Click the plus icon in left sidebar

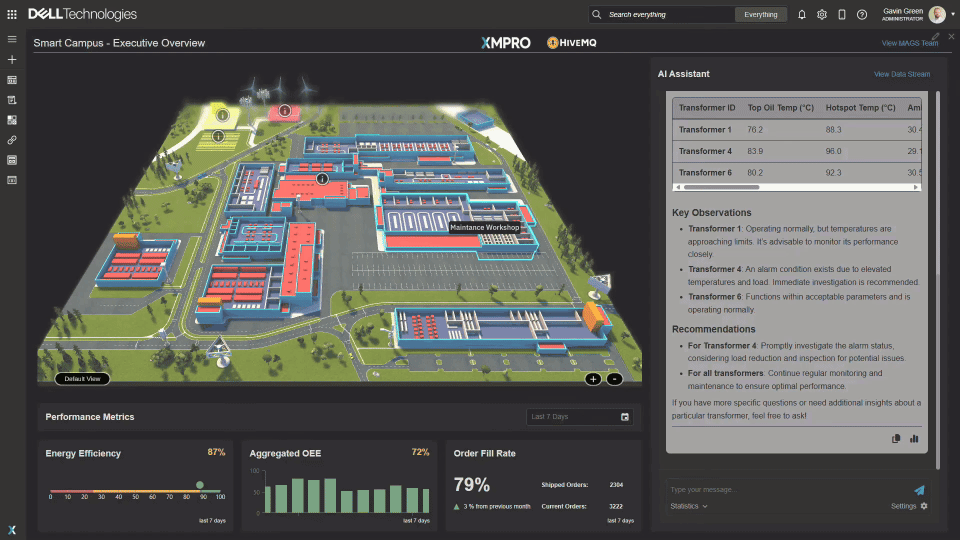12,60
